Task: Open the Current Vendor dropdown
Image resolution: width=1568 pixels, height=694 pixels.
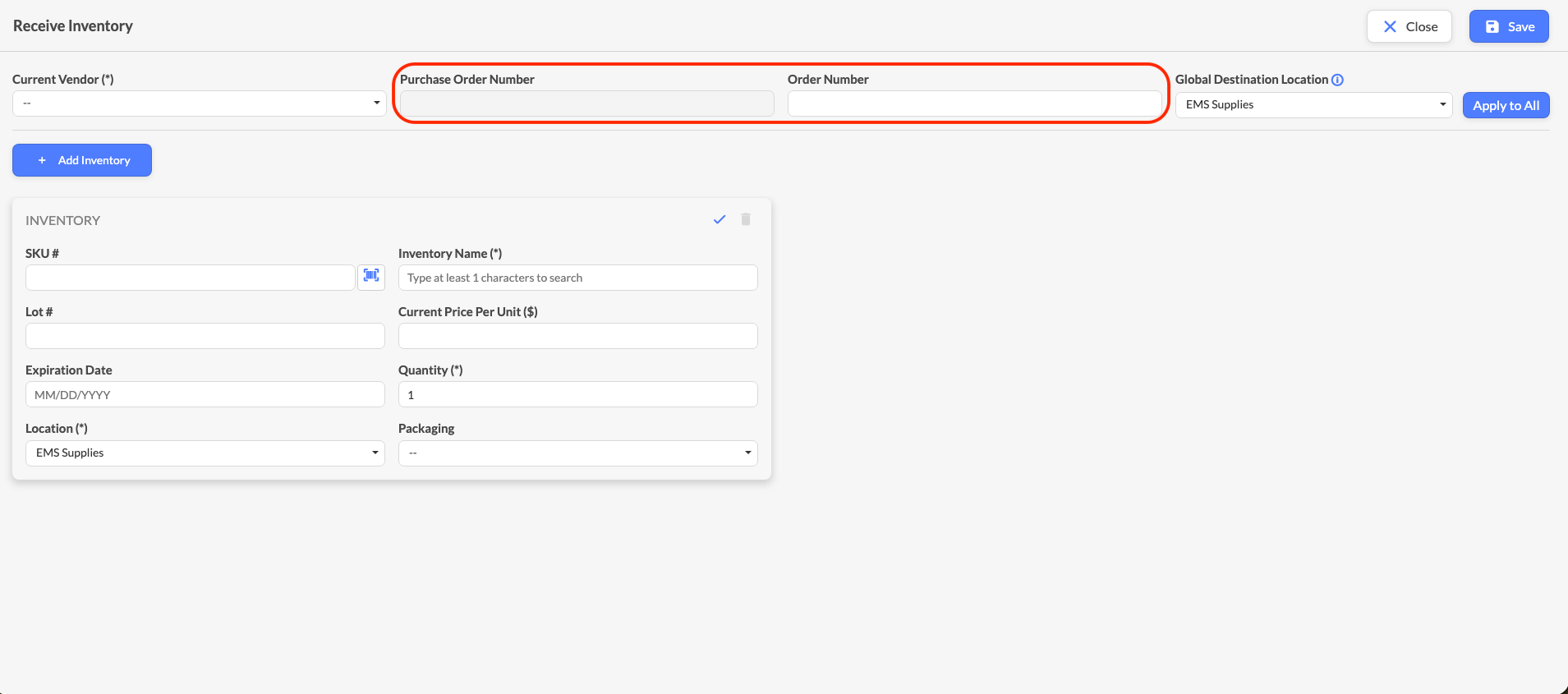Action: tap(200, 103)
